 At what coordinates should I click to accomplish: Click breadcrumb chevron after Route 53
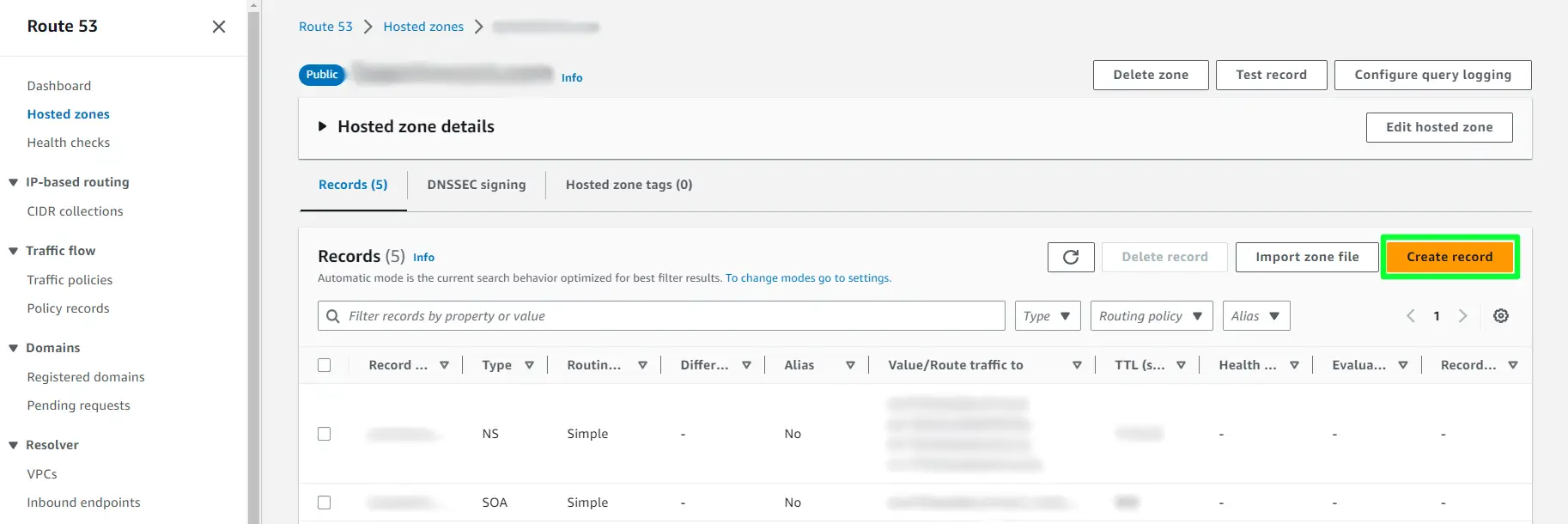[368, 27]
